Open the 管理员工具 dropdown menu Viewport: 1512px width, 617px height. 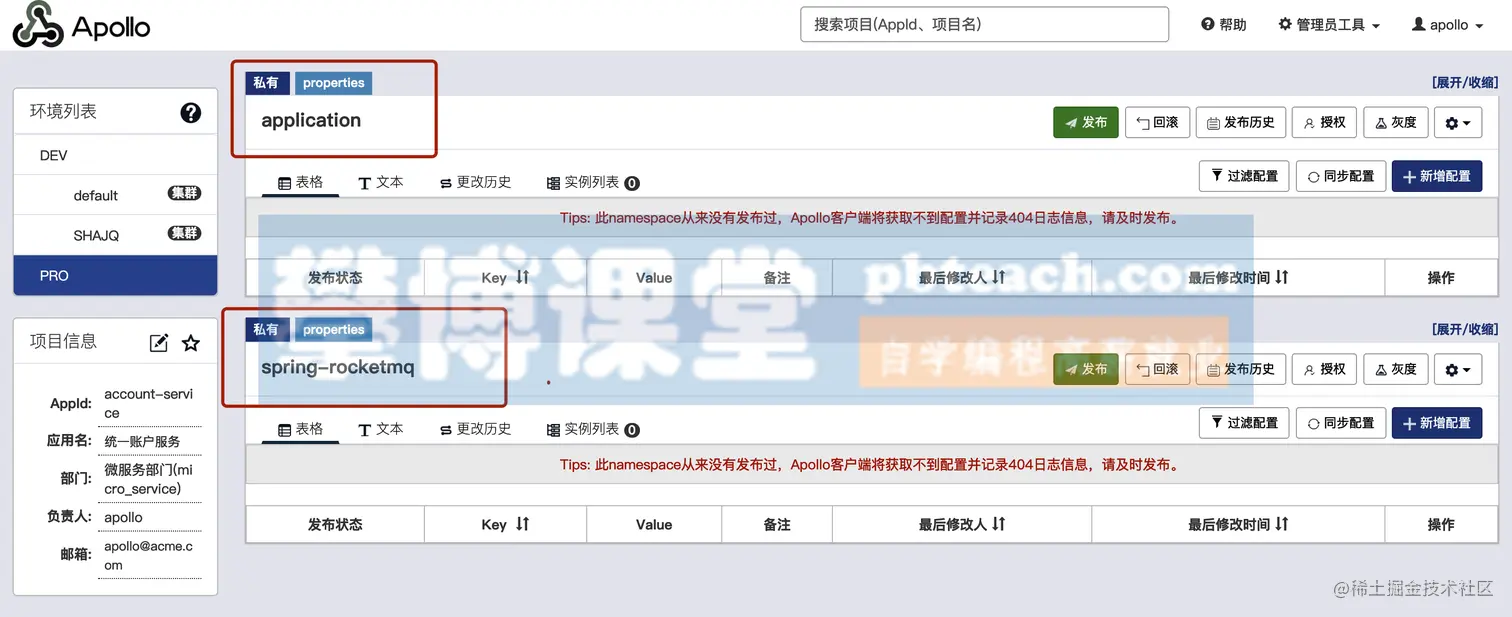click(x=1329, y=25)
